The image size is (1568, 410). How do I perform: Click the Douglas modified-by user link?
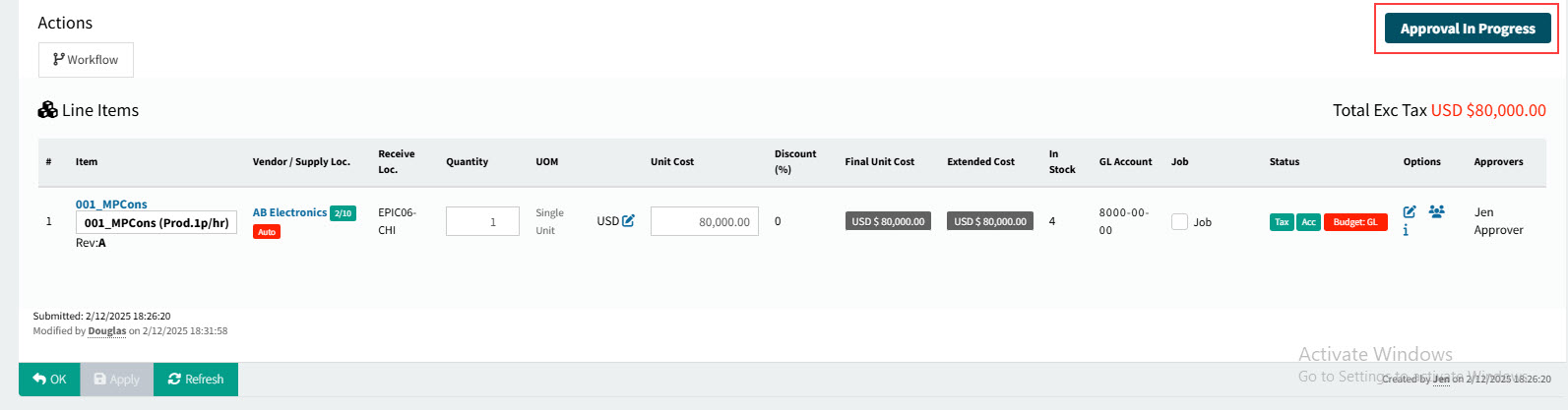(107, 331)
